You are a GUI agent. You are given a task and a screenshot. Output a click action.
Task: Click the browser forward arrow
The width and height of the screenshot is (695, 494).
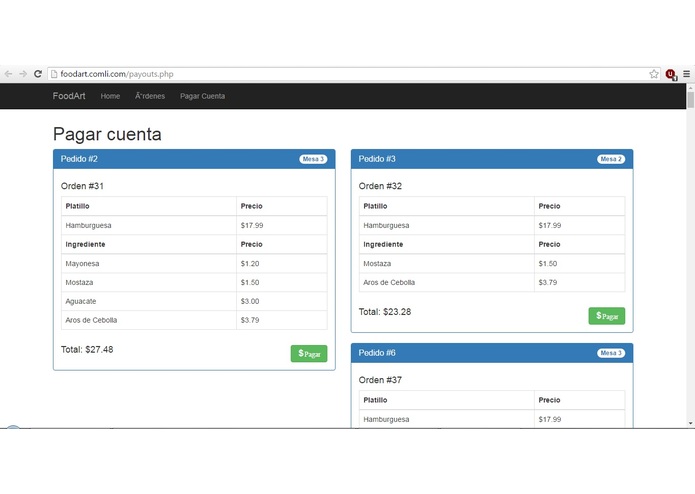23,74
